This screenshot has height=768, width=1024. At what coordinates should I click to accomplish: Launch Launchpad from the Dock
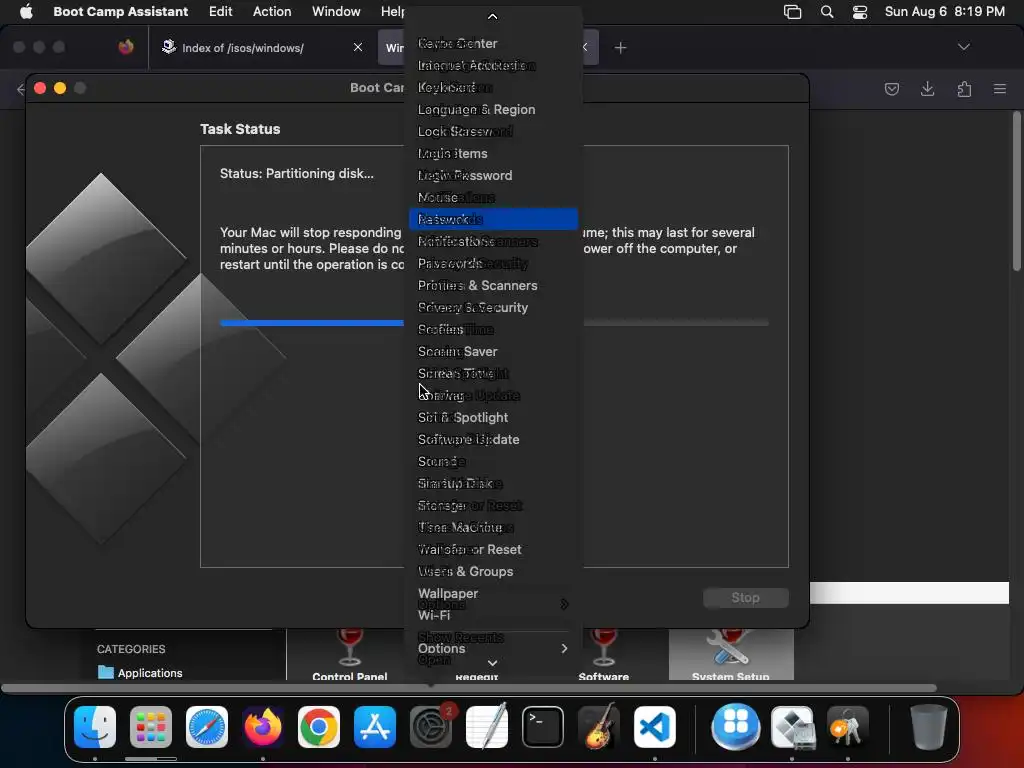pos(151,727)
